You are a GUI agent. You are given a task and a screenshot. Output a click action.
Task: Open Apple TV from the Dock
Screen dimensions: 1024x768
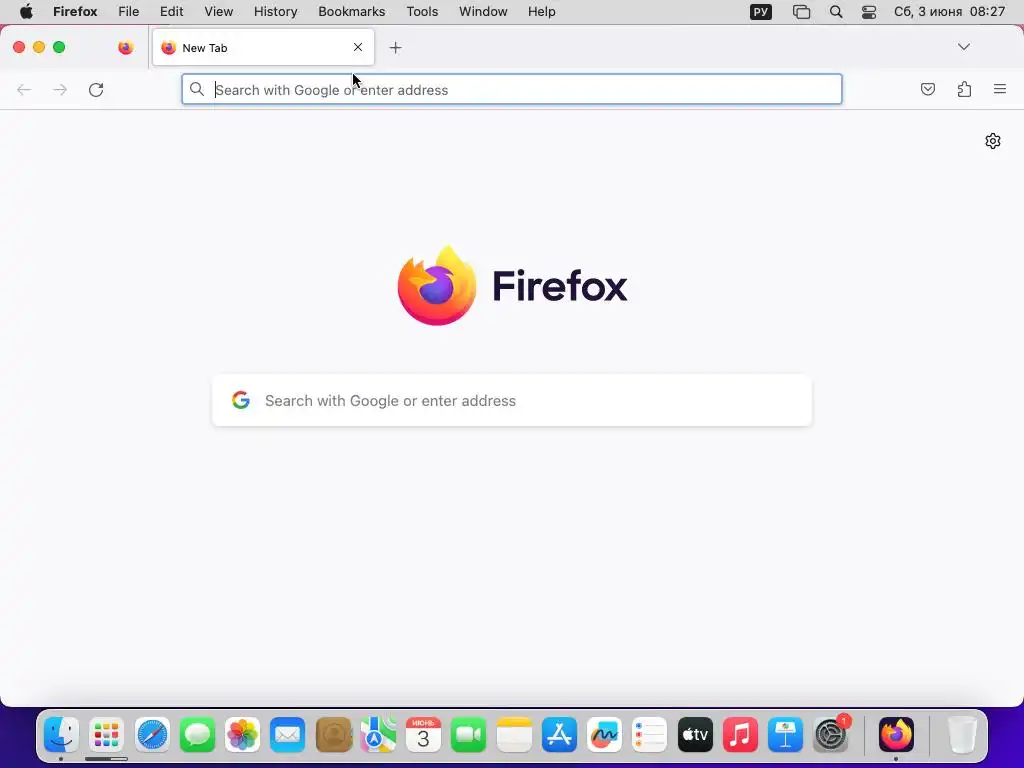point(695,735)
